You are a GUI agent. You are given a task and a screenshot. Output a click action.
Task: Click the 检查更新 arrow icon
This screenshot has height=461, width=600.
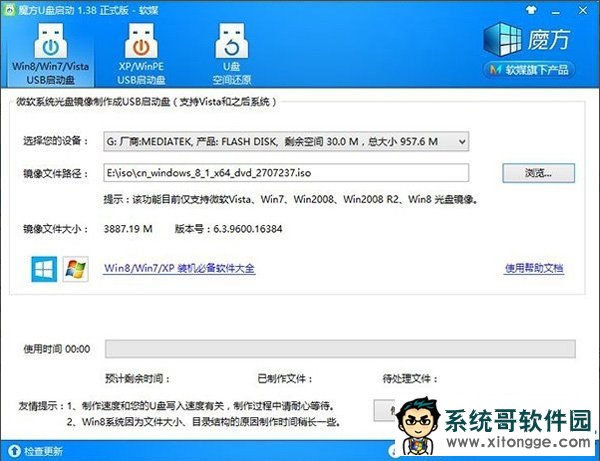(x=14, y=451)
